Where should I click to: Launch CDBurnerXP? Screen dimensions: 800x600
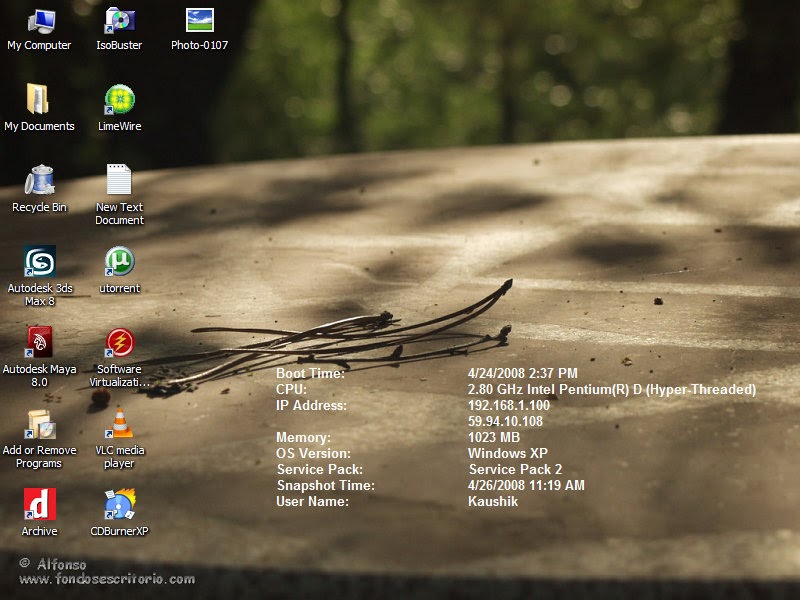[x=118, y=503]
